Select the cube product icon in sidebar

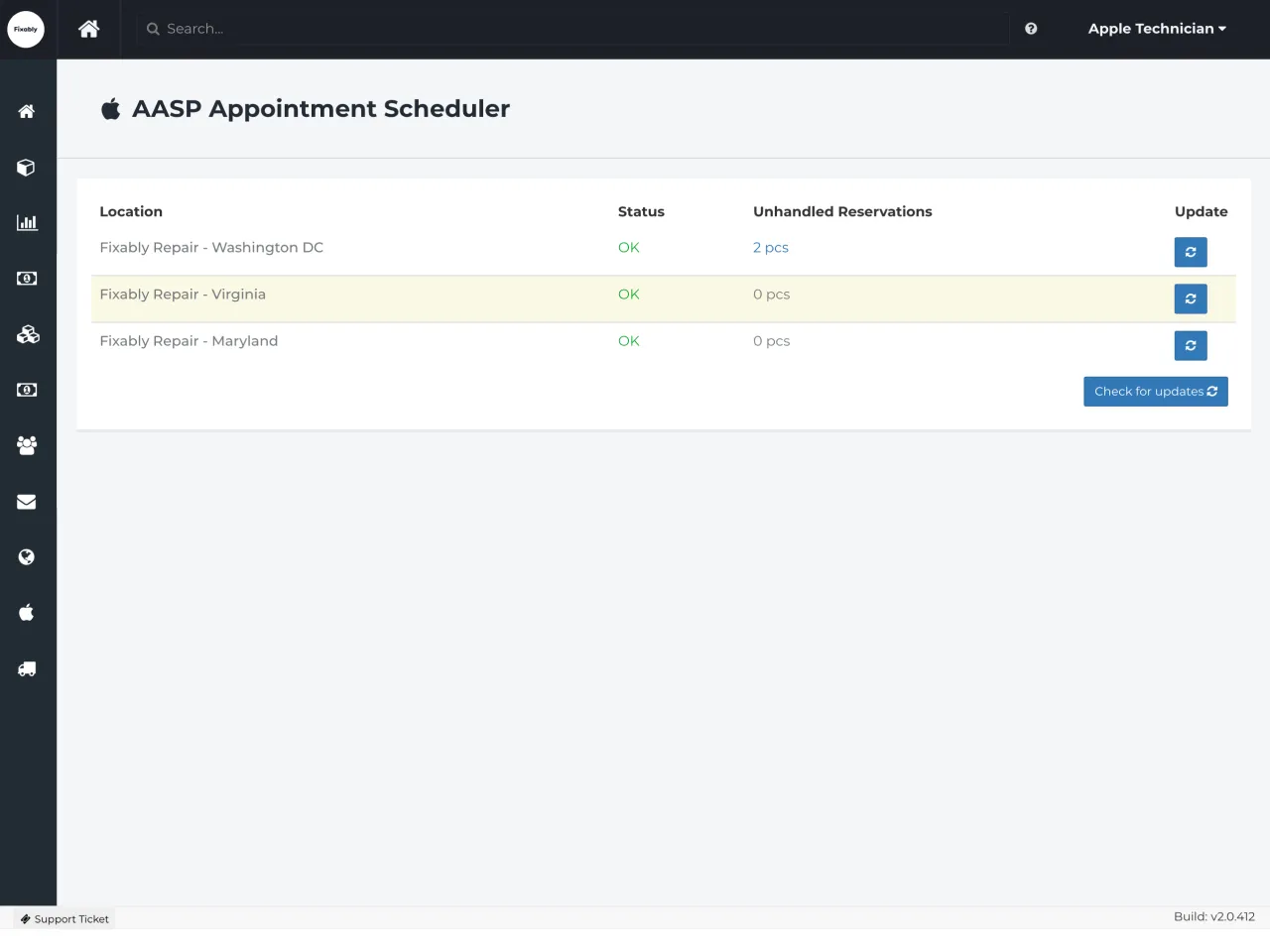[26, 167]
